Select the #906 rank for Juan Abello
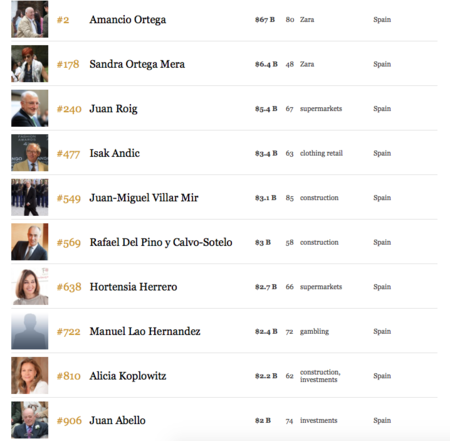Screen dimensions: 450x441 pos(69,421)
